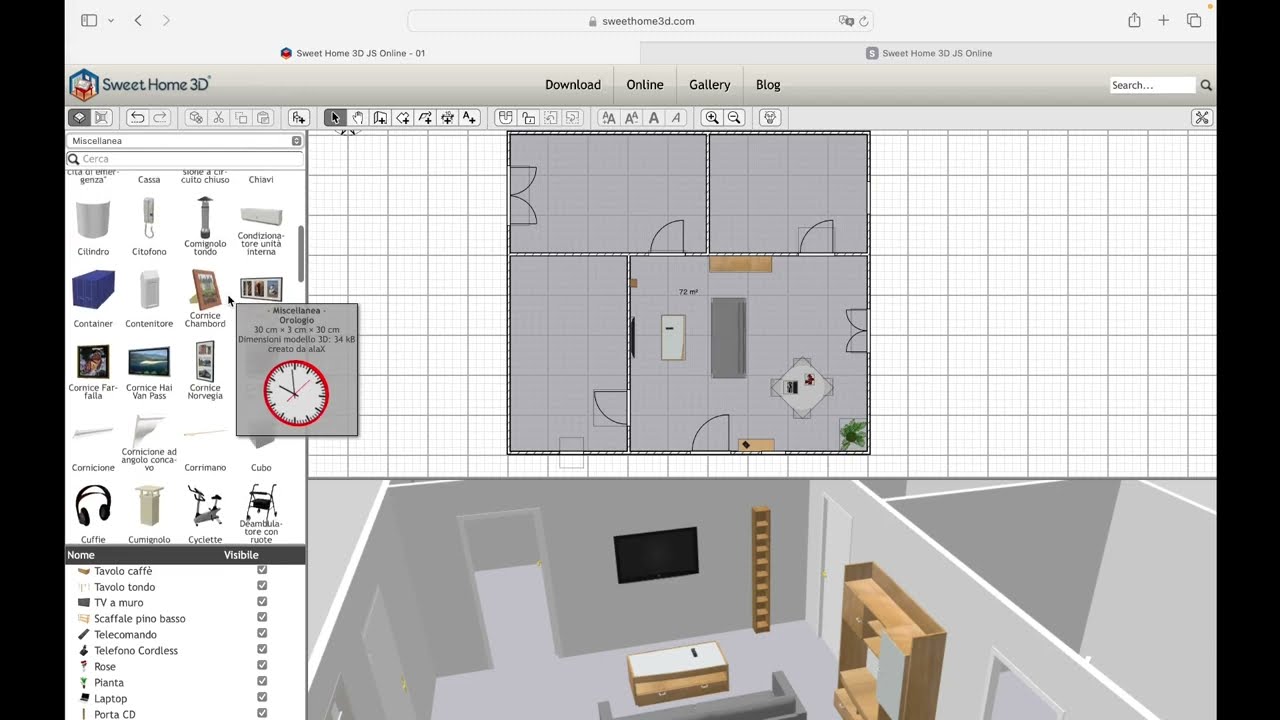Open the Download menu
The width and height of the screenshot is (1280, 720).
pyautogui.click(x=573, y=85)
